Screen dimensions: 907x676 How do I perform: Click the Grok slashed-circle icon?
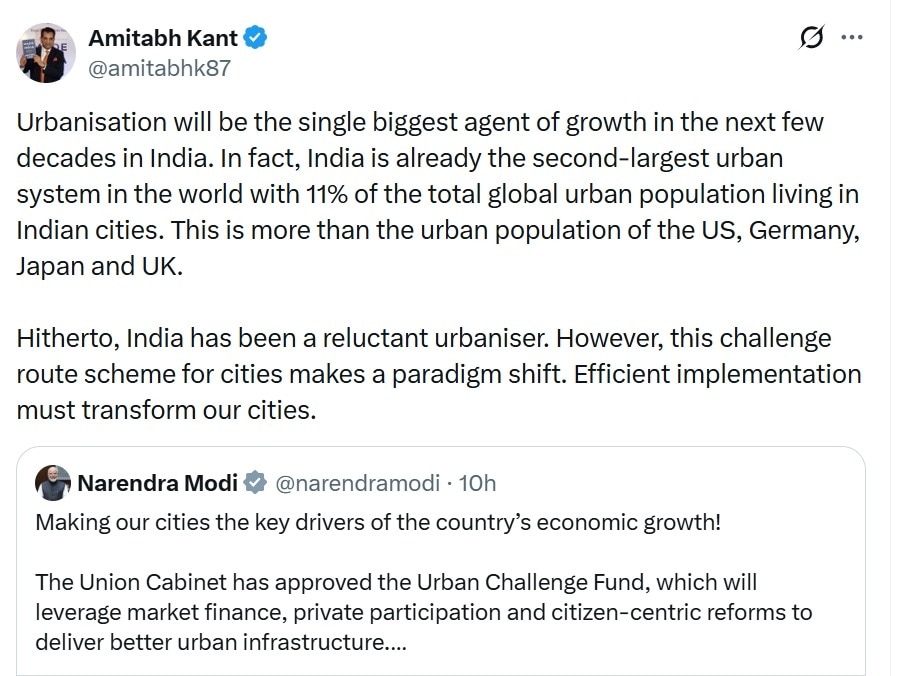click(812, 38)
